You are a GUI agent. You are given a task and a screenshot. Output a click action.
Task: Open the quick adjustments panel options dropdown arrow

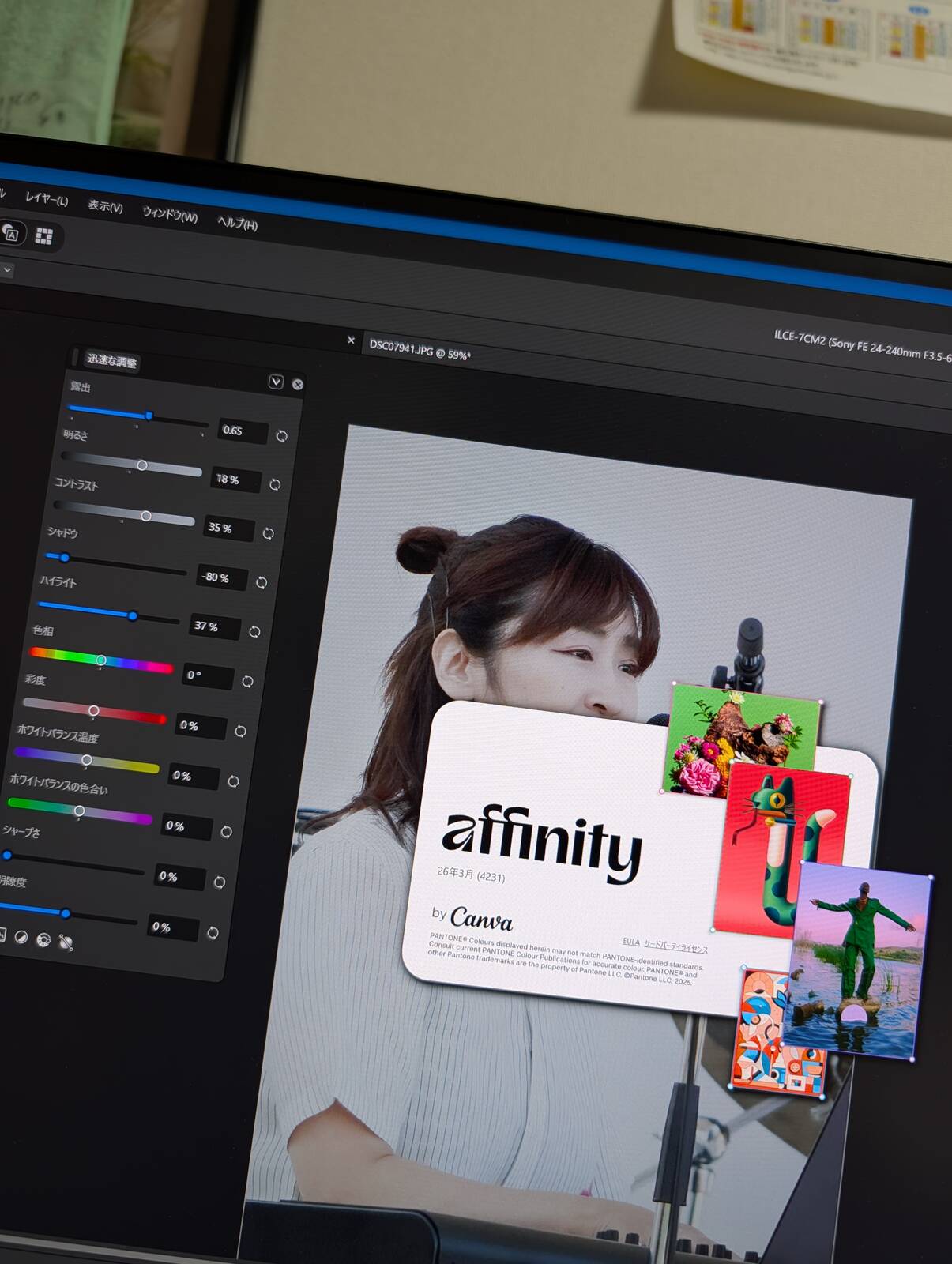coord(276,382)
